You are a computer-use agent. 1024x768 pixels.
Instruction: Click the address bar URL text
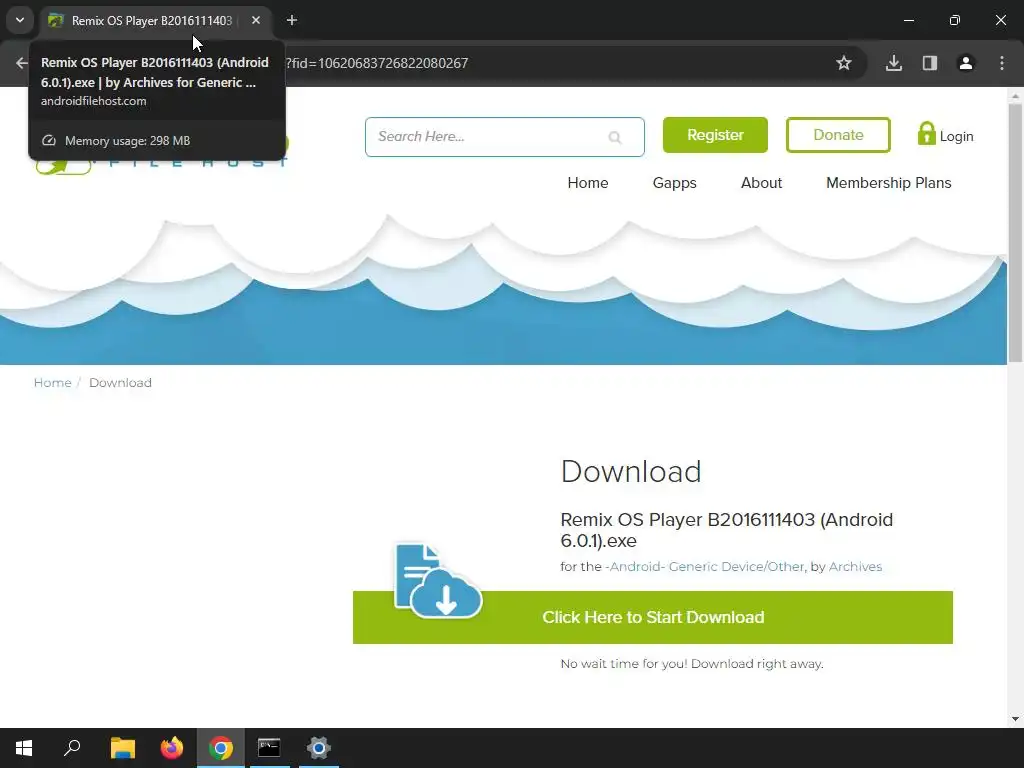(377, 63)
